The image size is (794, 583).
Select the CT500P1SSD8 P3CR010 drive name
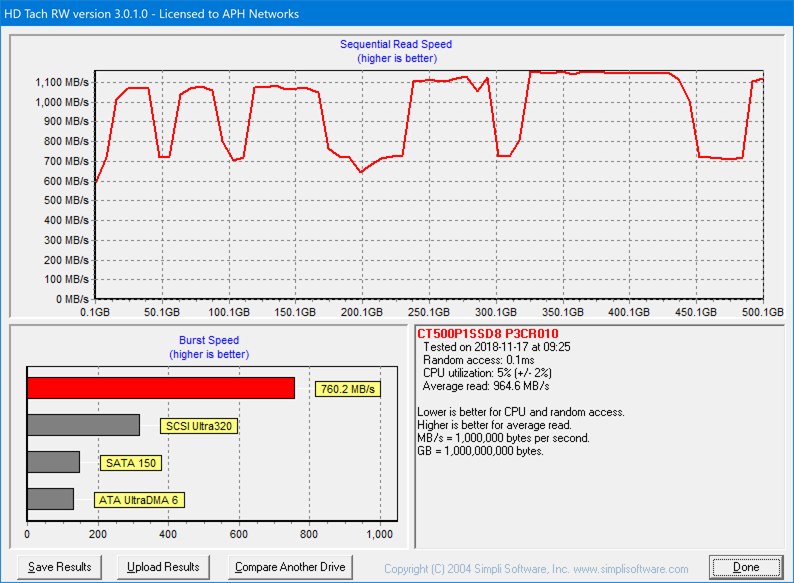click(x=487, y=333)
